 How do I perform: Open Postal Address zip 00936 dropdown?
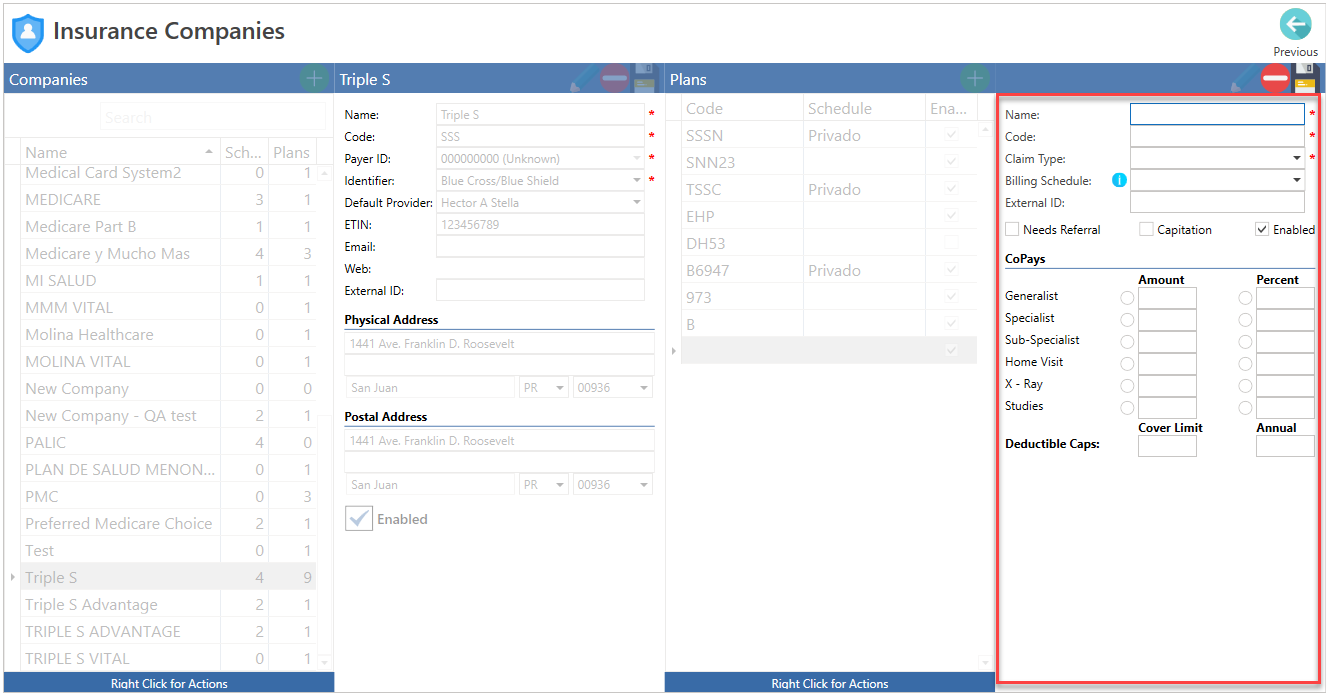click(643, 484)
